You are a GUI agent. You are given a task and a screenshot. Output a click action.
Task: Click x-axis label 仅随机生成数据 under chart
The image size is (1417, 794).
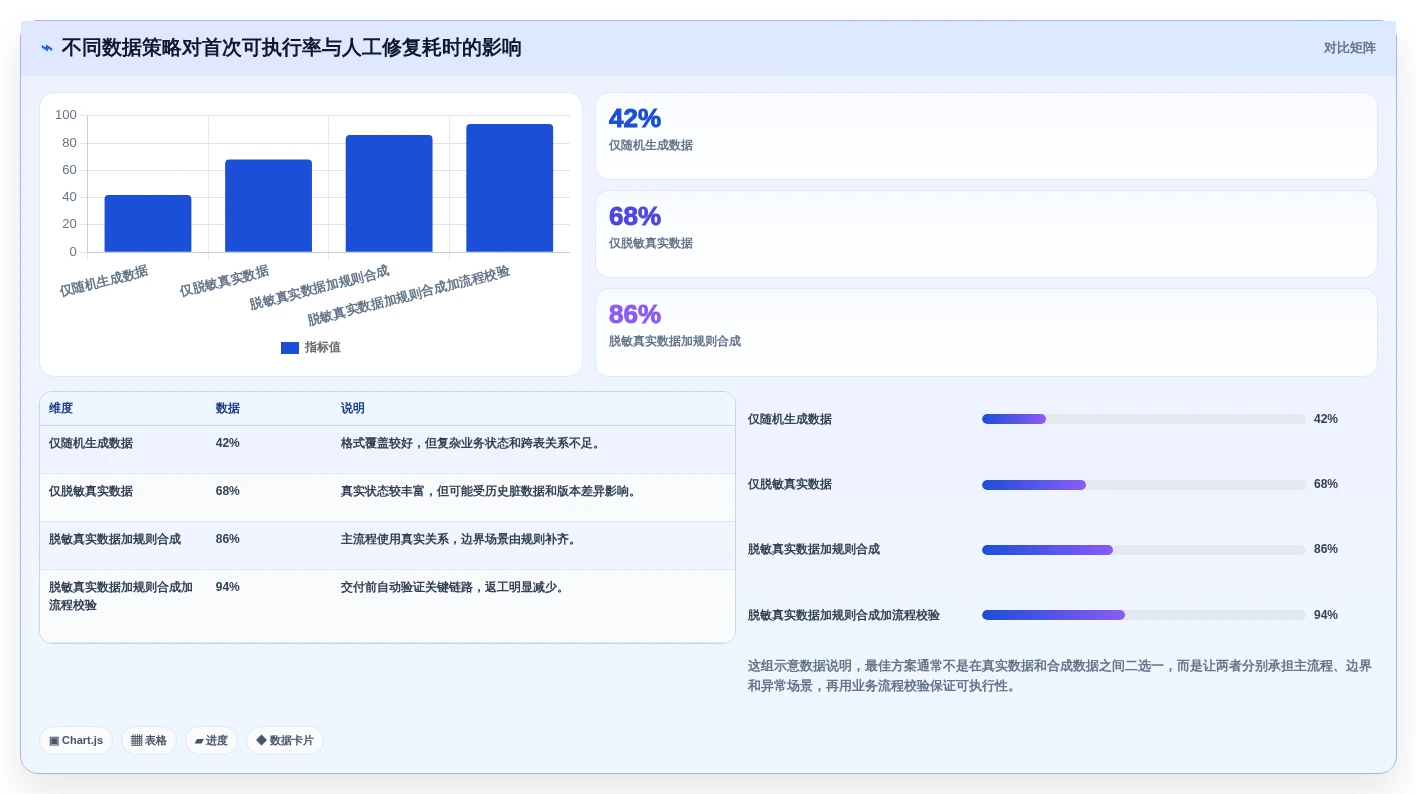click(104, 281)
